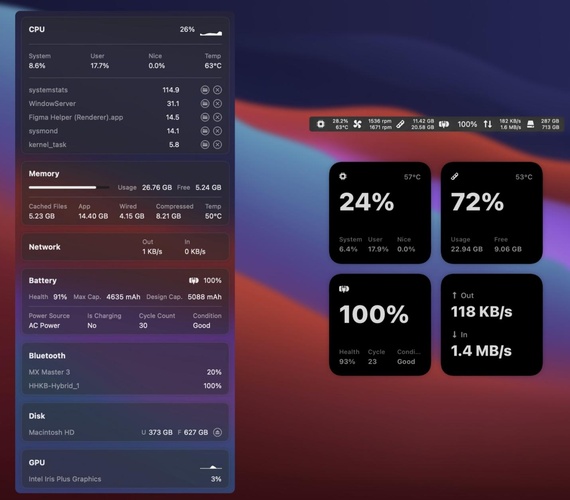The height and width of the screenshot is (500, 570).
Task: Click the 5.24 GB free memory value
Action: pos(208,187)
